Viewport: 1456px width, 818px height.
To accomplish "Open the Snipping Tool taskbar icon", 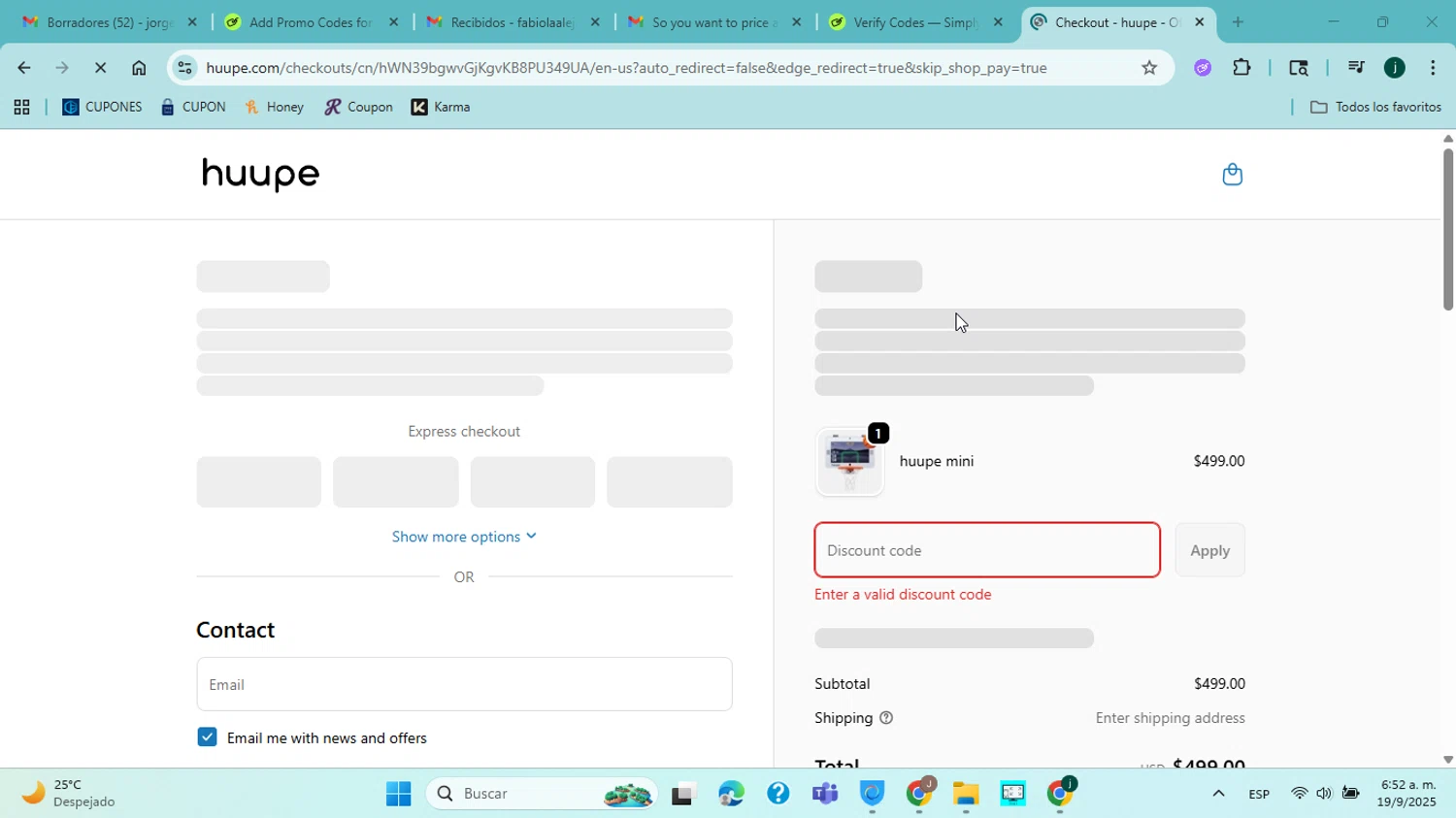I will pos(1012,794).
